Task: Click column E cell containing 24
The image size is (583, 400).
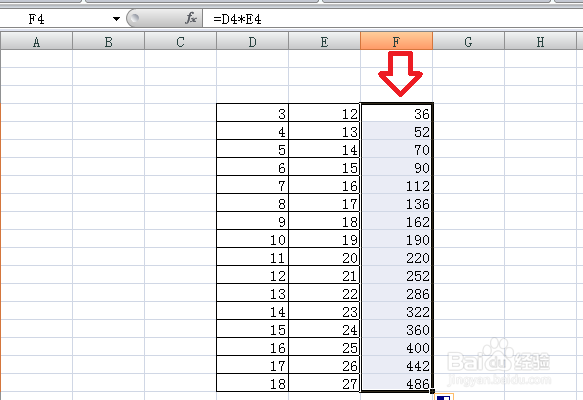Action: pyautogui.click(x=324, y=329)
